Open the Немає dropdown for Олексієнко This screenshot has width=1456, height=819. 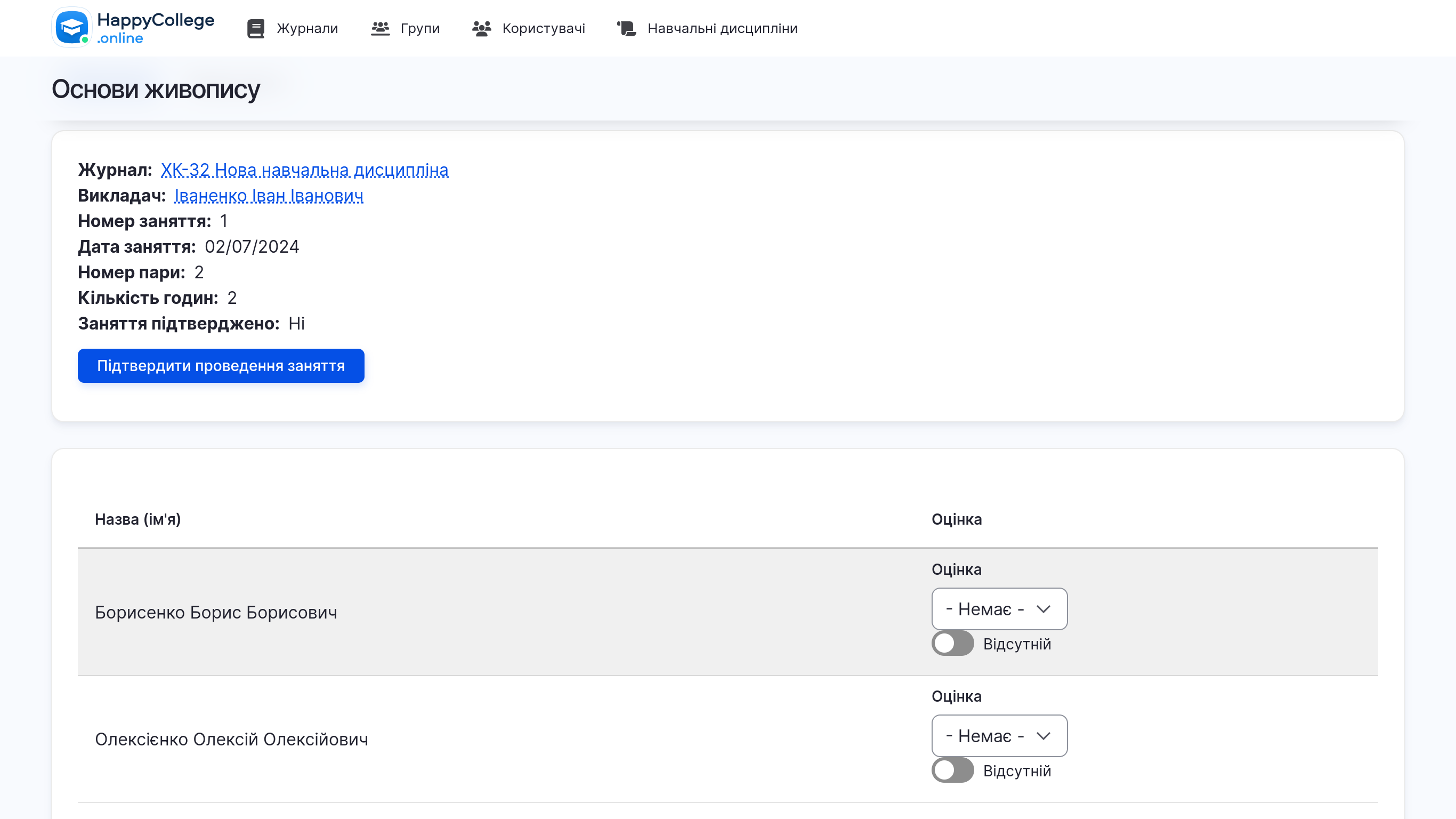coord(999,736)
